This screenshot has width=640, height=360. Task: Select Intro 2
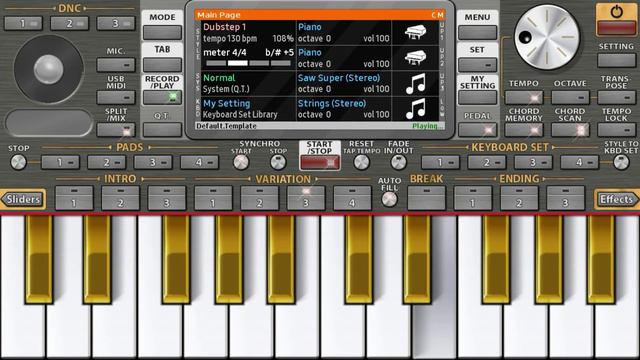120,198
